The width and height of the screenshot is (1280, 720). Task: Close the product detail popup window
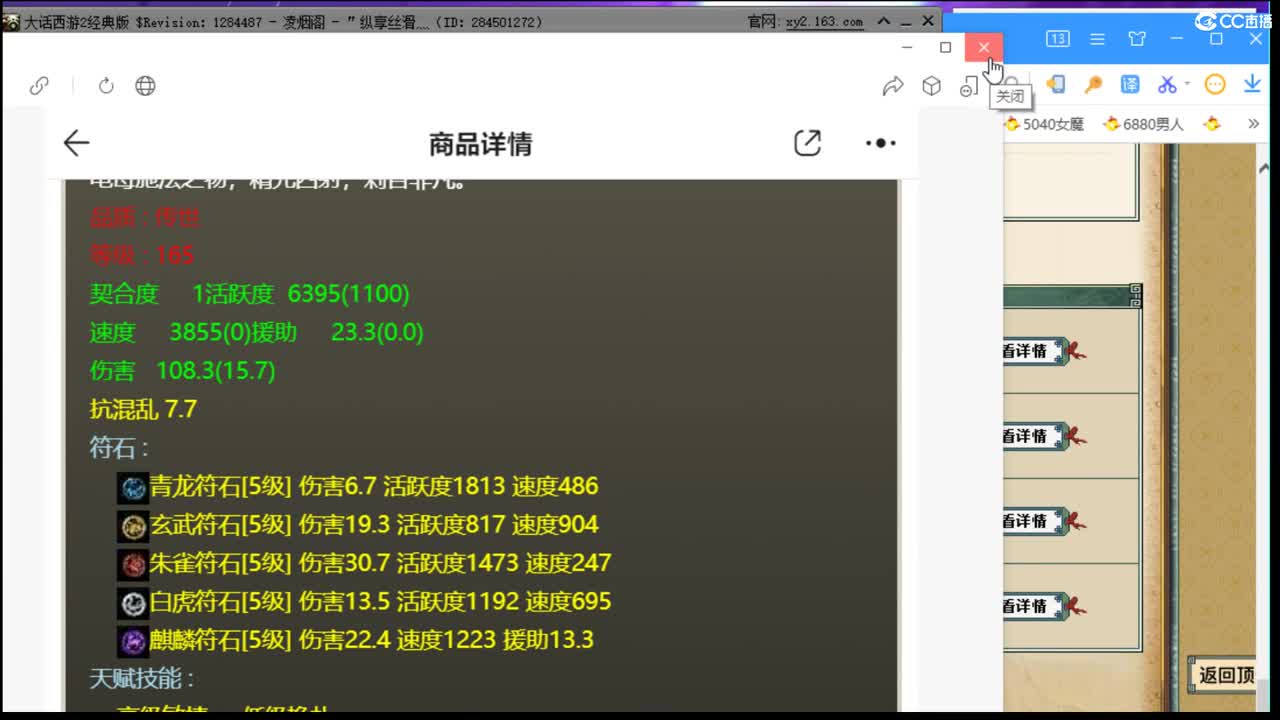[x=984, y=47]
